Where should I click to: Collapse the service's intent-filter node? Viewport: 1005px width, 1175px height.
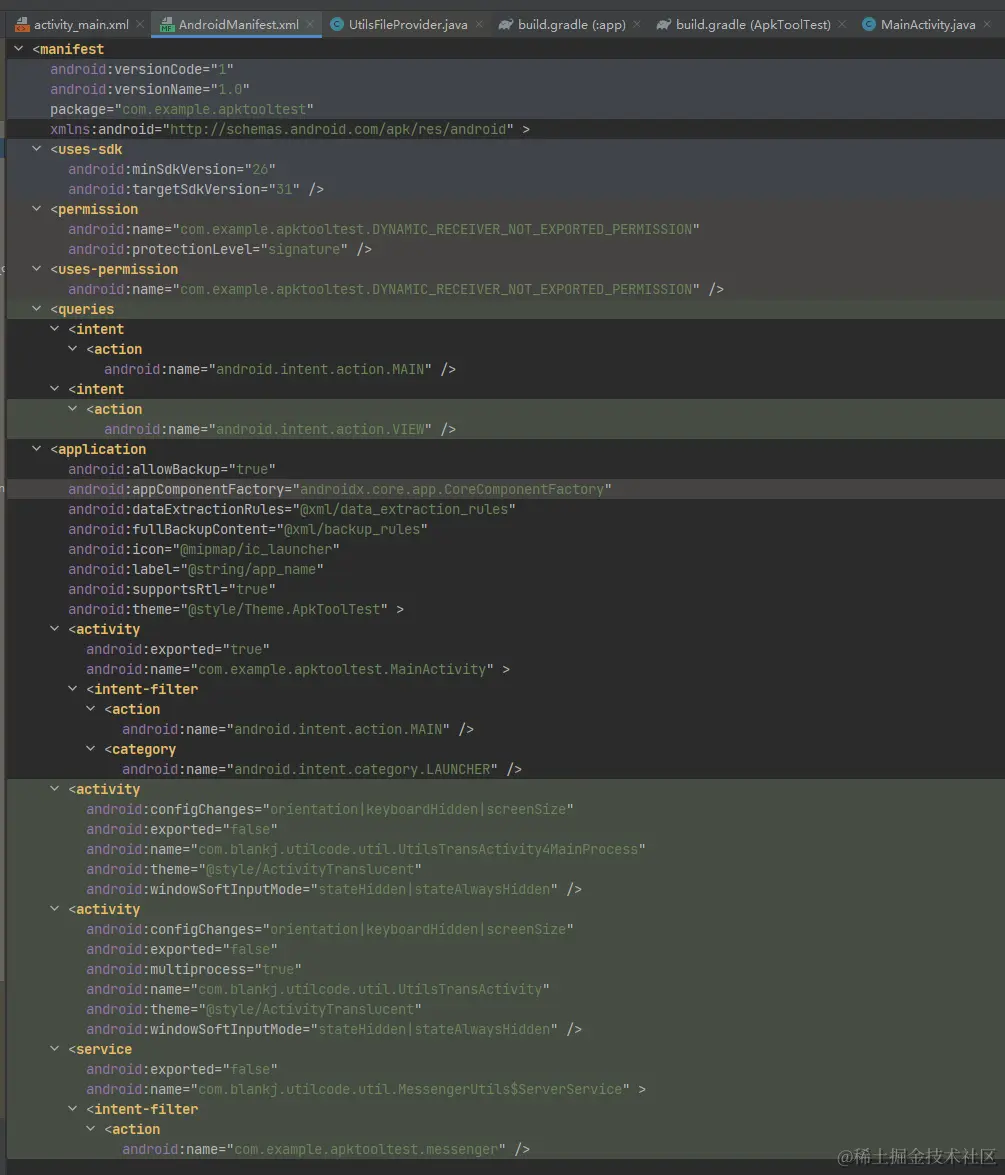point(73,1109)
